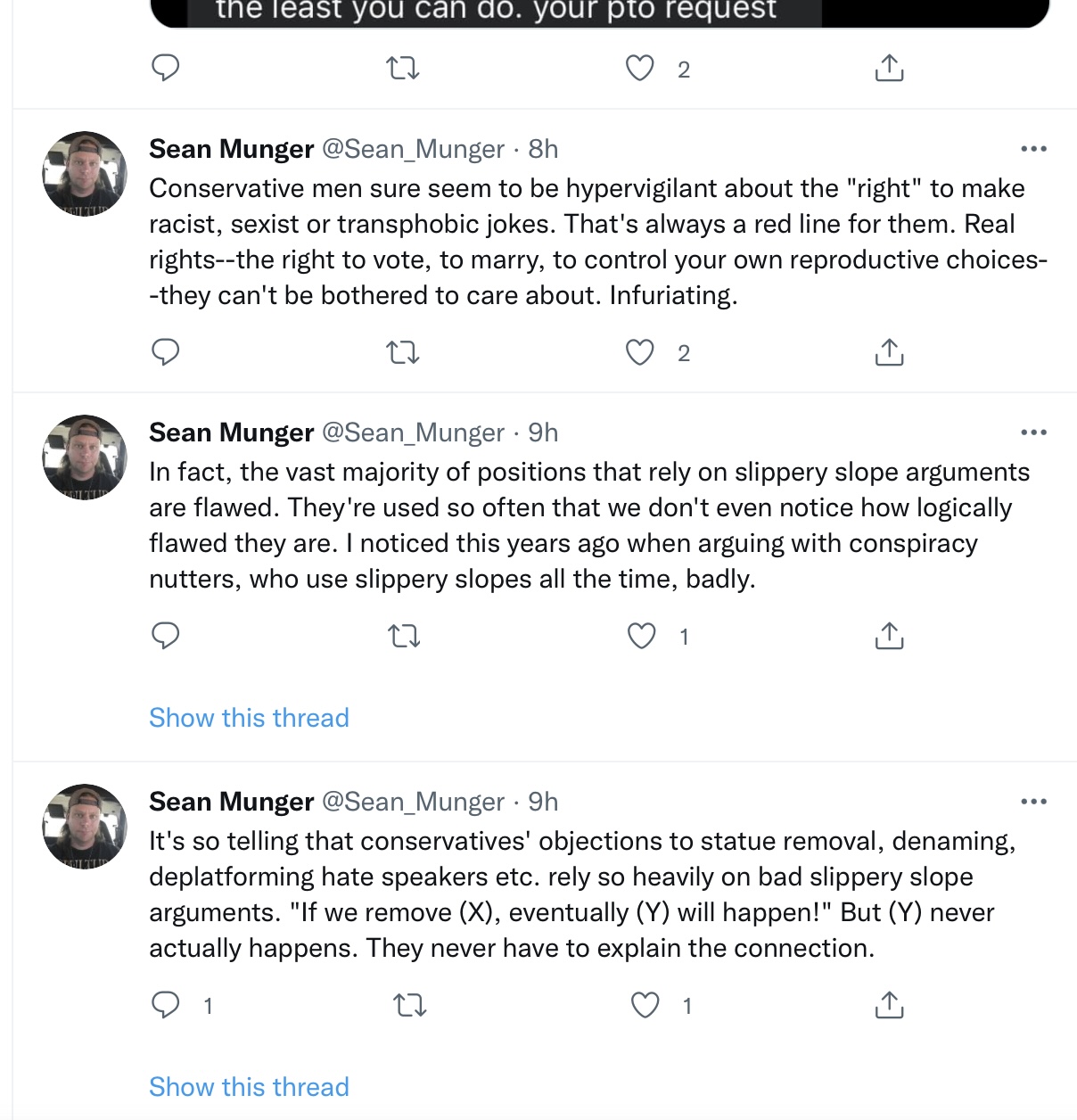Like the 'In fact, the vast majority' tweet
This screenshot has height=1120, width=1077.
click(x=641, y=636)
